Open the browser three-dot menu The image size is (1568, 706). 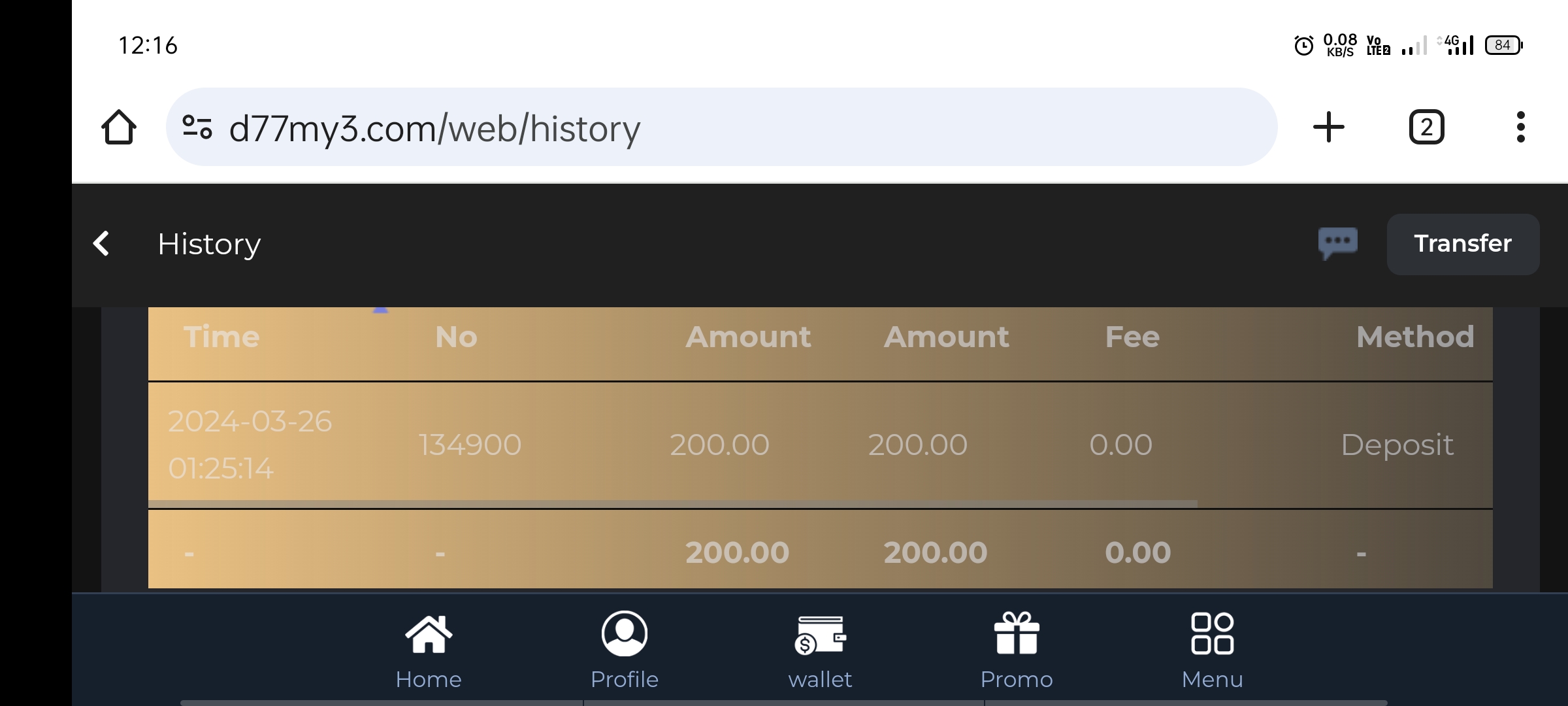click(x=1520, y=127)
